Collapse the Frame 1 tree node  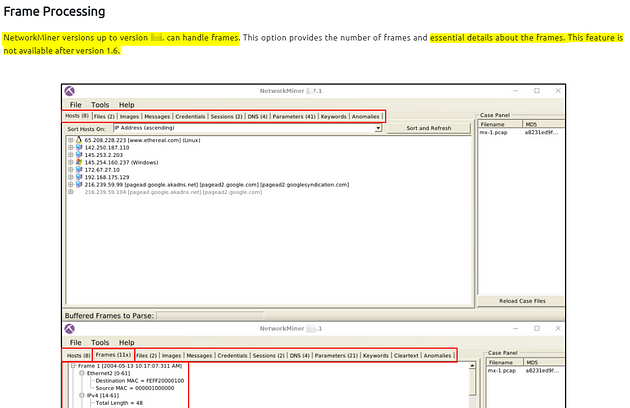pos(73,366)
